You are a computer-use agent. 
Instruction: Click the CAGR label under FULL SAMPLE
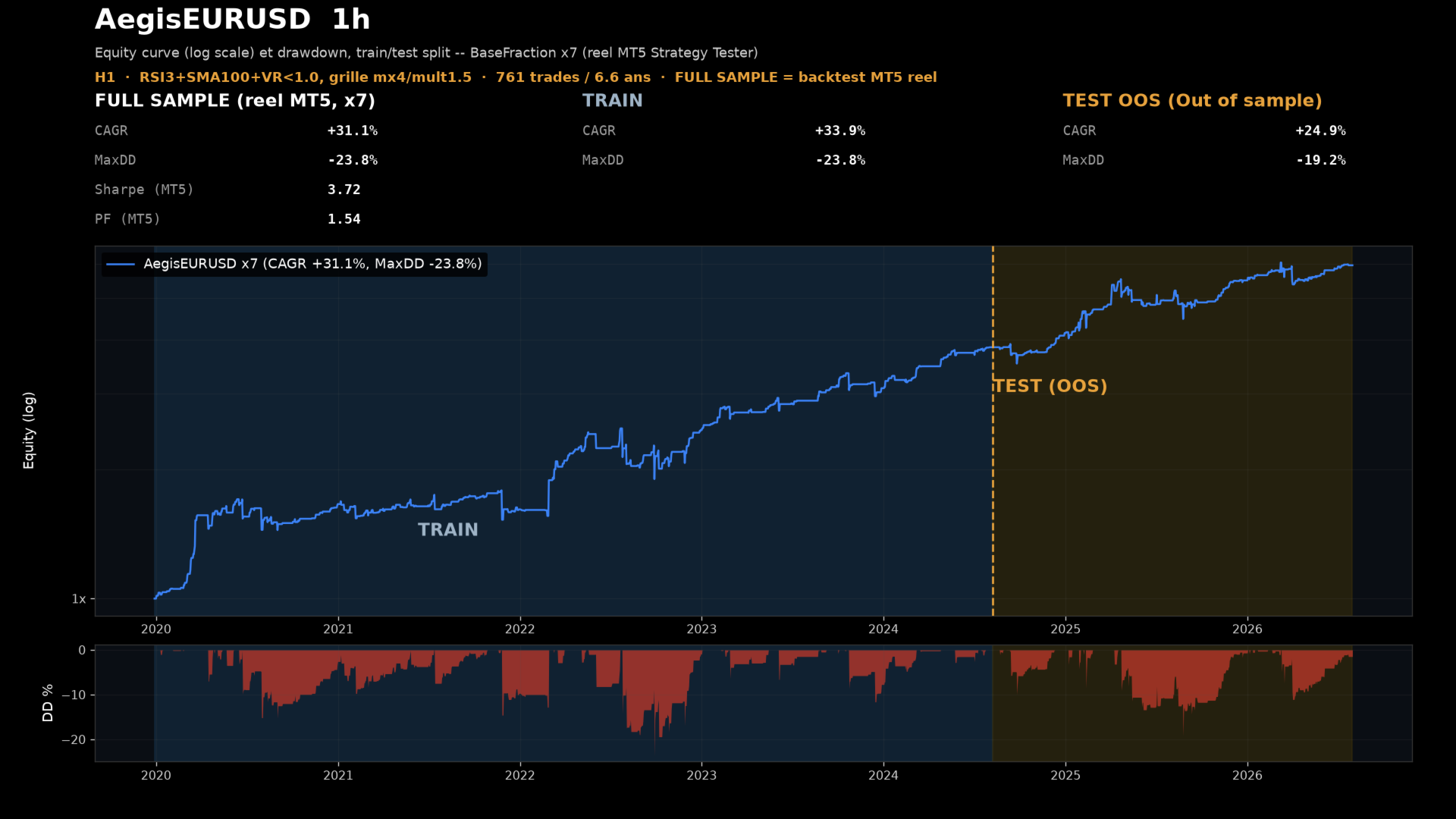click(111, 130)
